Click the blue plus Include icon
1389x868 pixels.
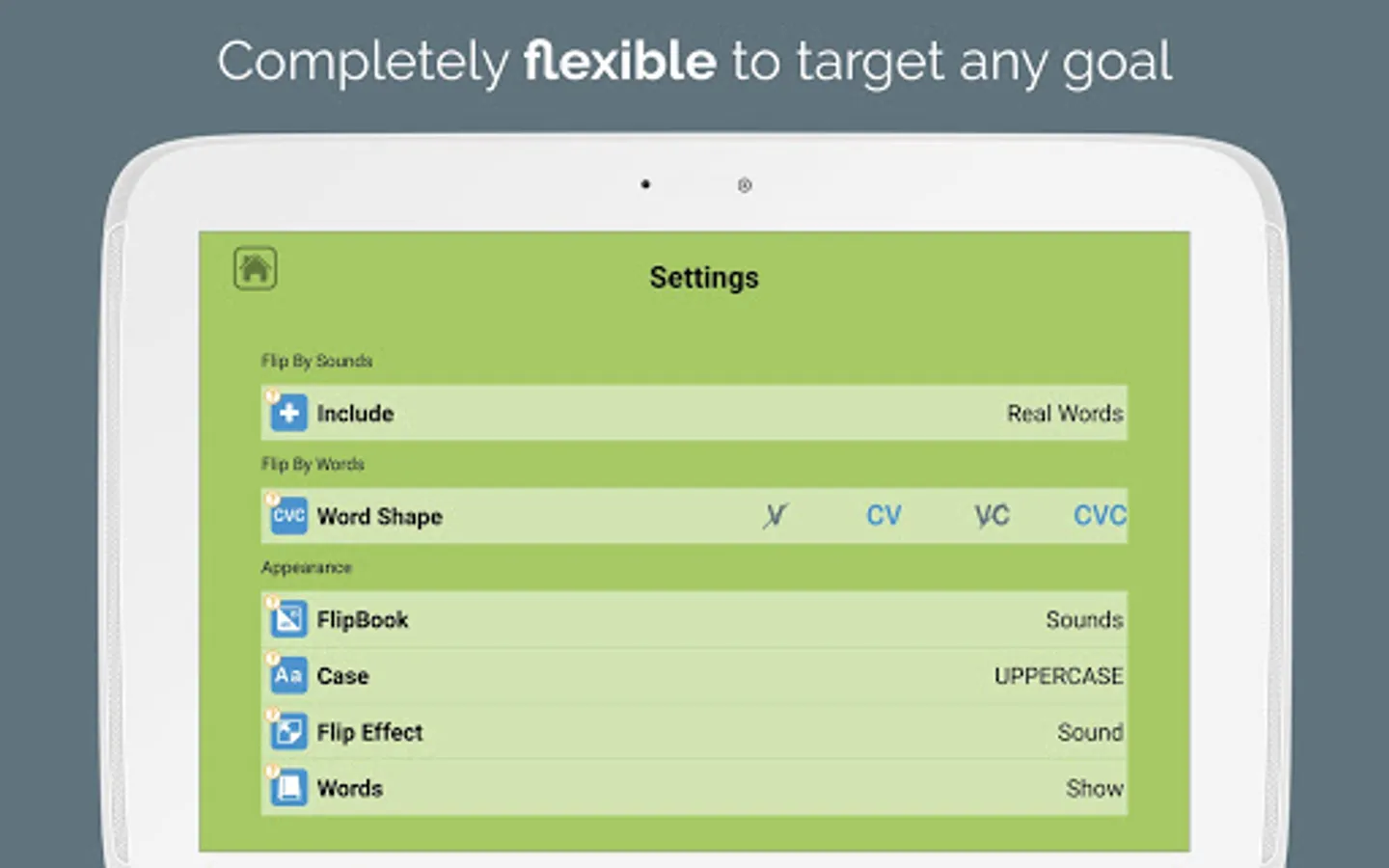(x=288, y=413)
